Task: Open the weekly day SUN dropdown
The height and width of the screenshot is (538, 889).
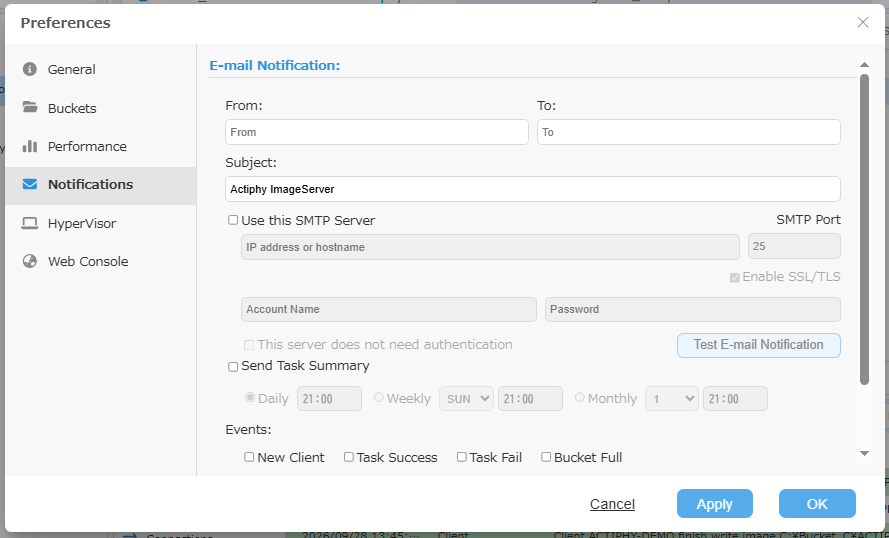Action: [467, 399]
